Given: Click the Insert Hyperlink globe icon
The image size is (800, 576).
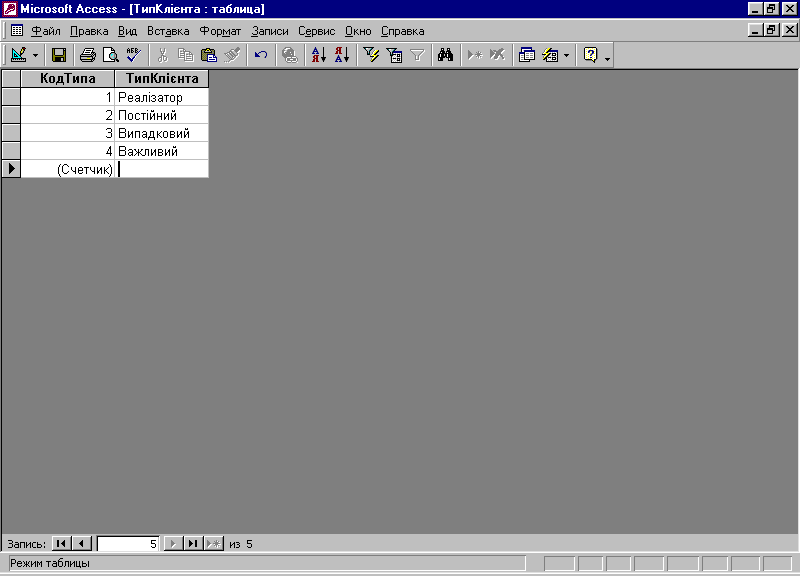Looking at the screenshot, I should pyautogui.click(x=290, y=55).
